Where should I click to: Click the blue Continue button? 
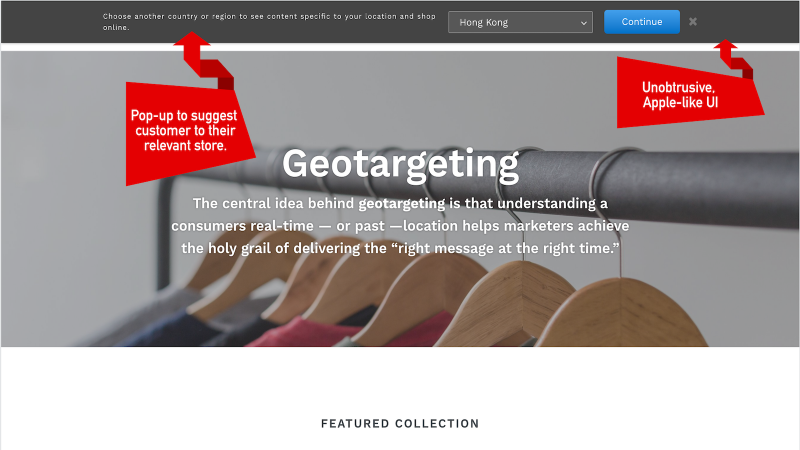[x=642, y=22]
